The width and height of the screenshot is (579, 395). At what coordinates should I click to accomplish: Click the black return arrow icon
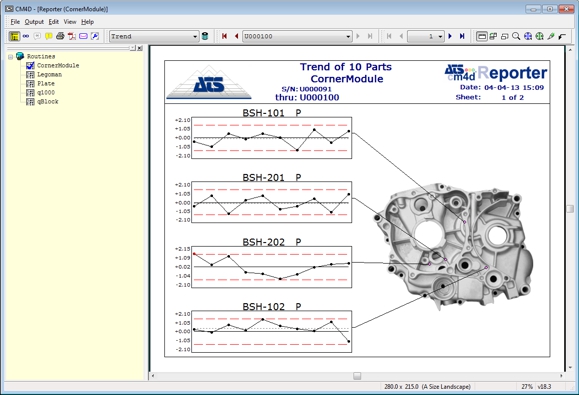[562, 36]
